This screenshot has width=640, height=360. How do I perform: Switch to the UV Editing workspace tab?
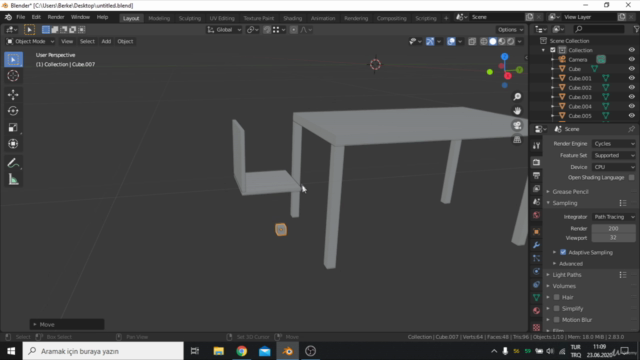point(222,18)
